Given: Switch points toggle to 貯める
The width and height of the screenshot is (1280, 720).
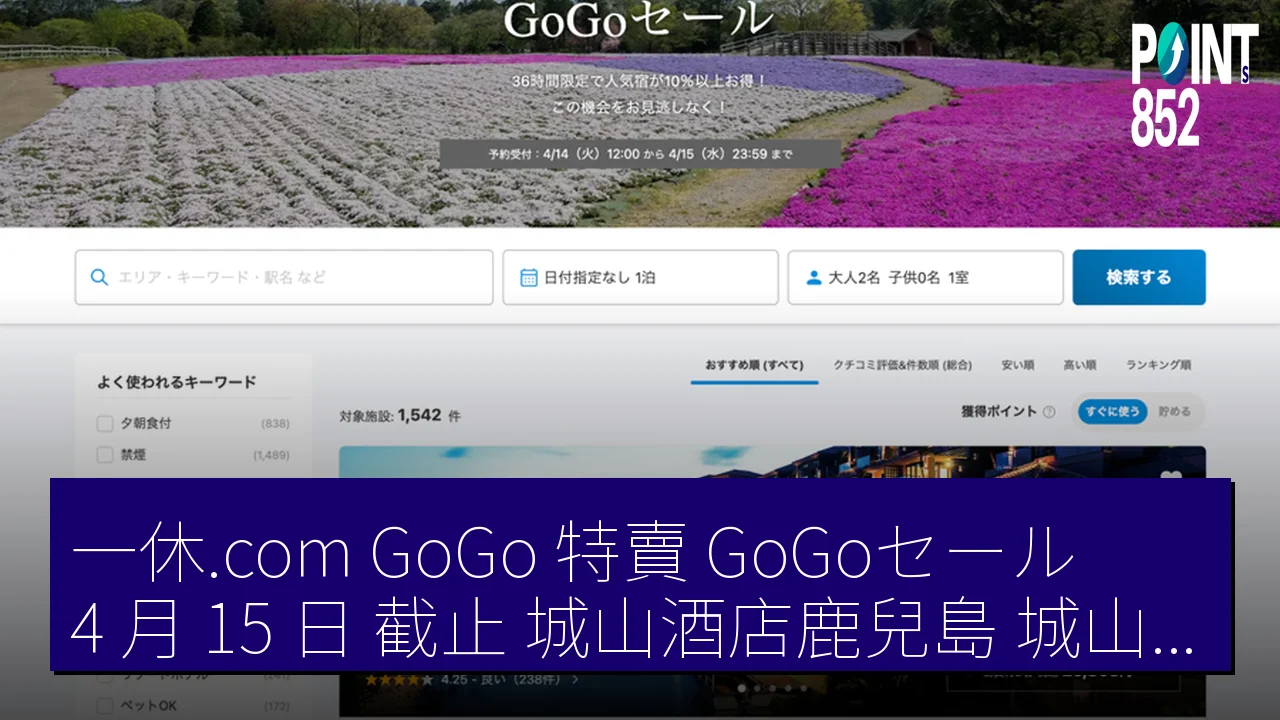Looking at the screenshot, I should tap(1175, 412).
